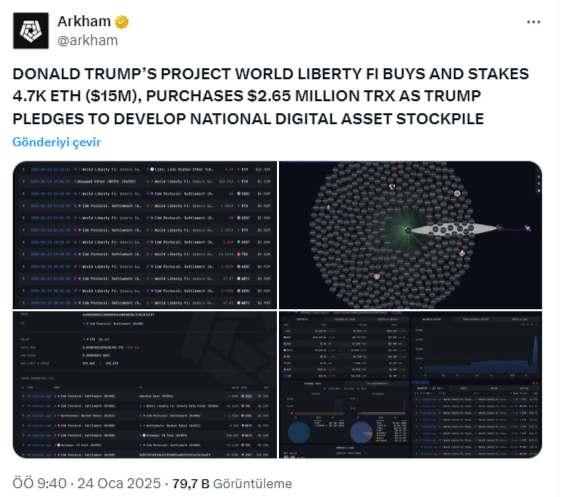The width and height of the screenshot is (561, 497).
Task: Open the network graph visualization image
Action: tap(410, 235)
